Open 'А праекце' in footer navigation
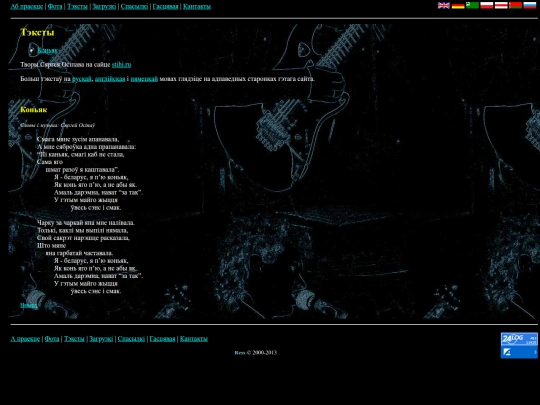This screenshot has width=540, height=405. click(x=25, y=339)
